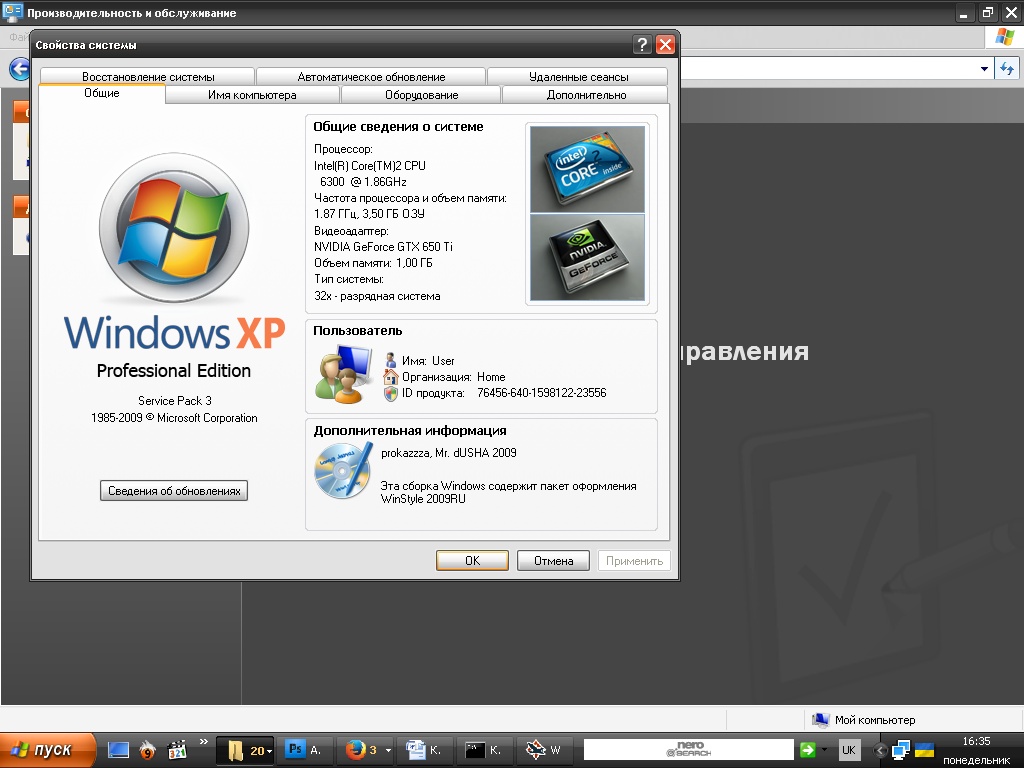Click the text NVIDIA GeForce GTX 650 Ti

[x=383, y=247]
